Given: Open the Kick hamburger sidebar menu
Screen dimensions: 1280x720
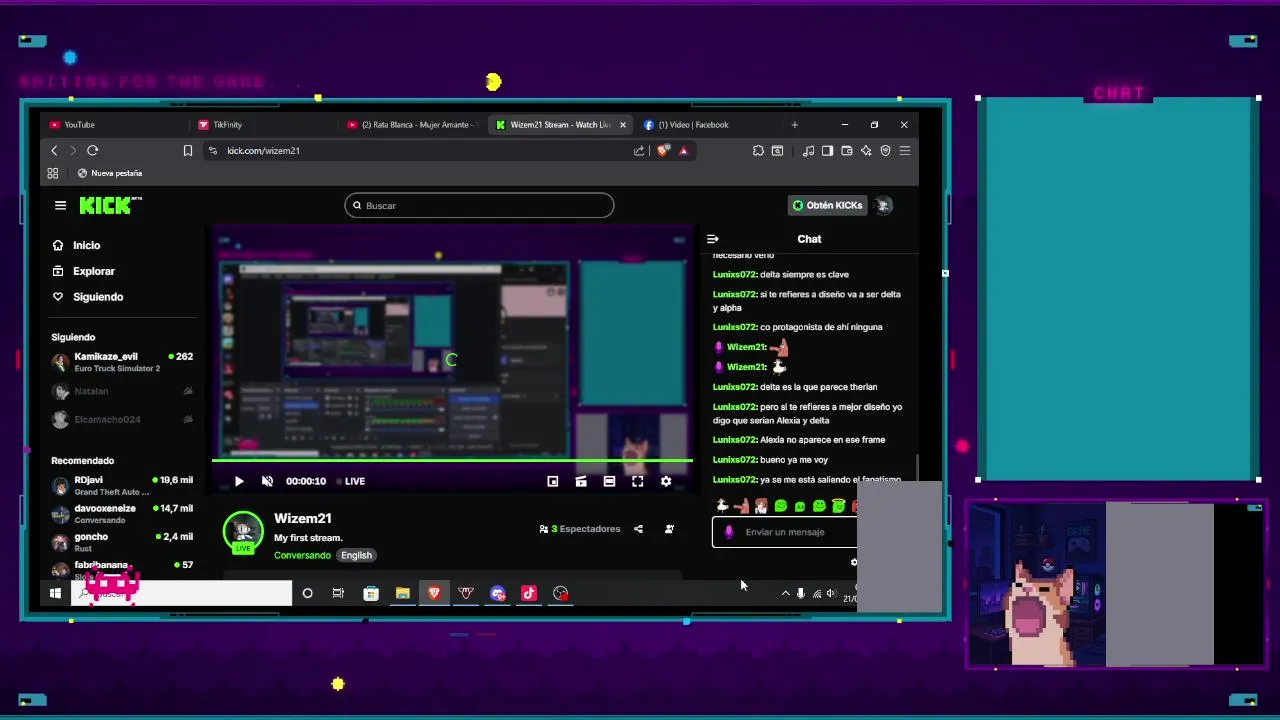Looking at the screenshot, I should point(60,205).
